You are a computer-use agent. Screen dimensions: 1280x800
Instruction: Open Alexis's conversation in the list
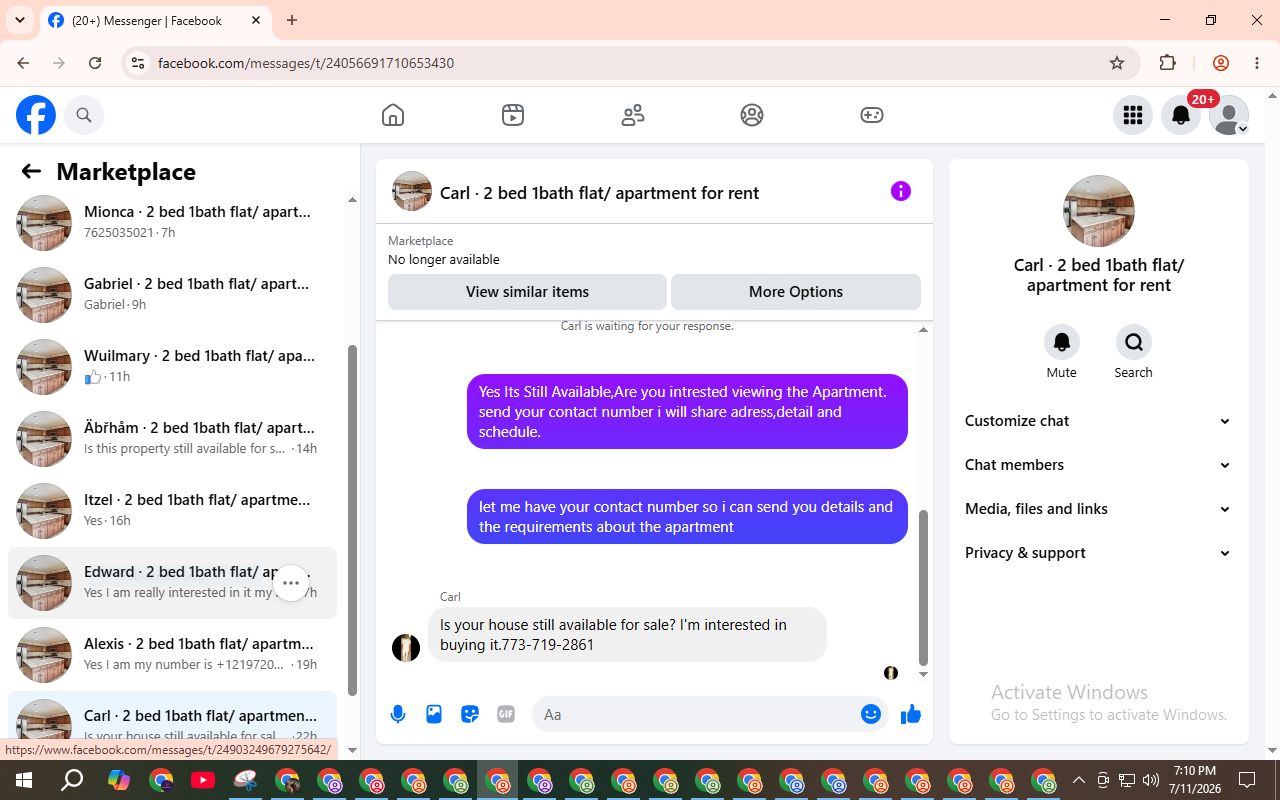(172, 654)
